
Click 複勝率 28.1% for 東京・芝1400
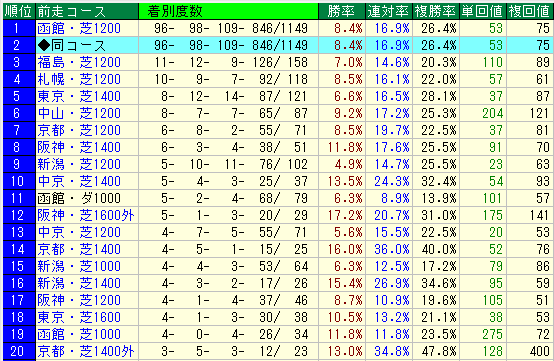pos(439,96)
